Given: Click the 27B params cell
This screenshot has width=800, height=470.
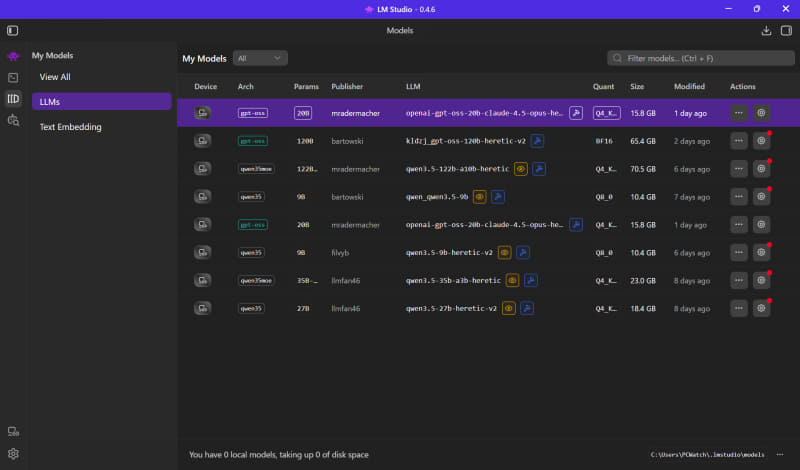Looking at the screenshot, I should 303,308.
